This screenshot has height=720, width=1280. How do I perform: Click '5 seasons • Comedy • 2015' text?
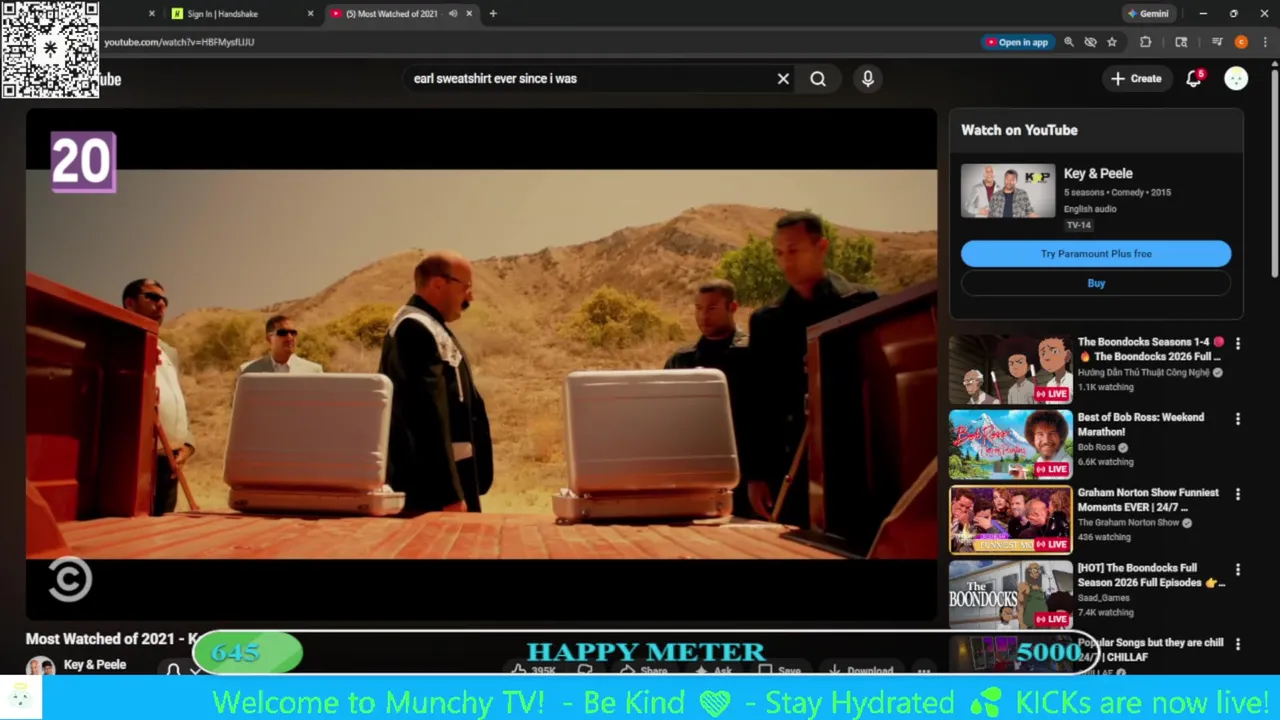(x=1117, y=192)
